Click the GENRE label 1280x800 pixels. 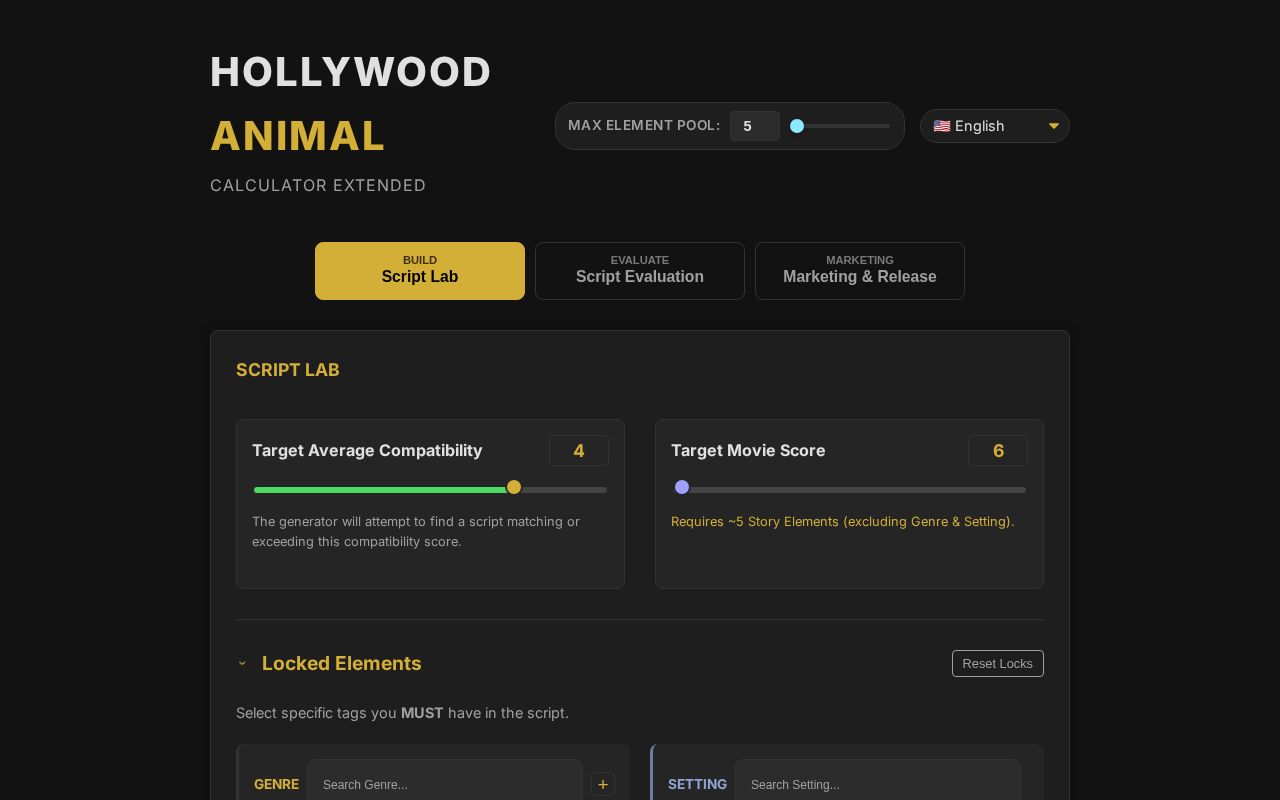[x=276, y=784]
